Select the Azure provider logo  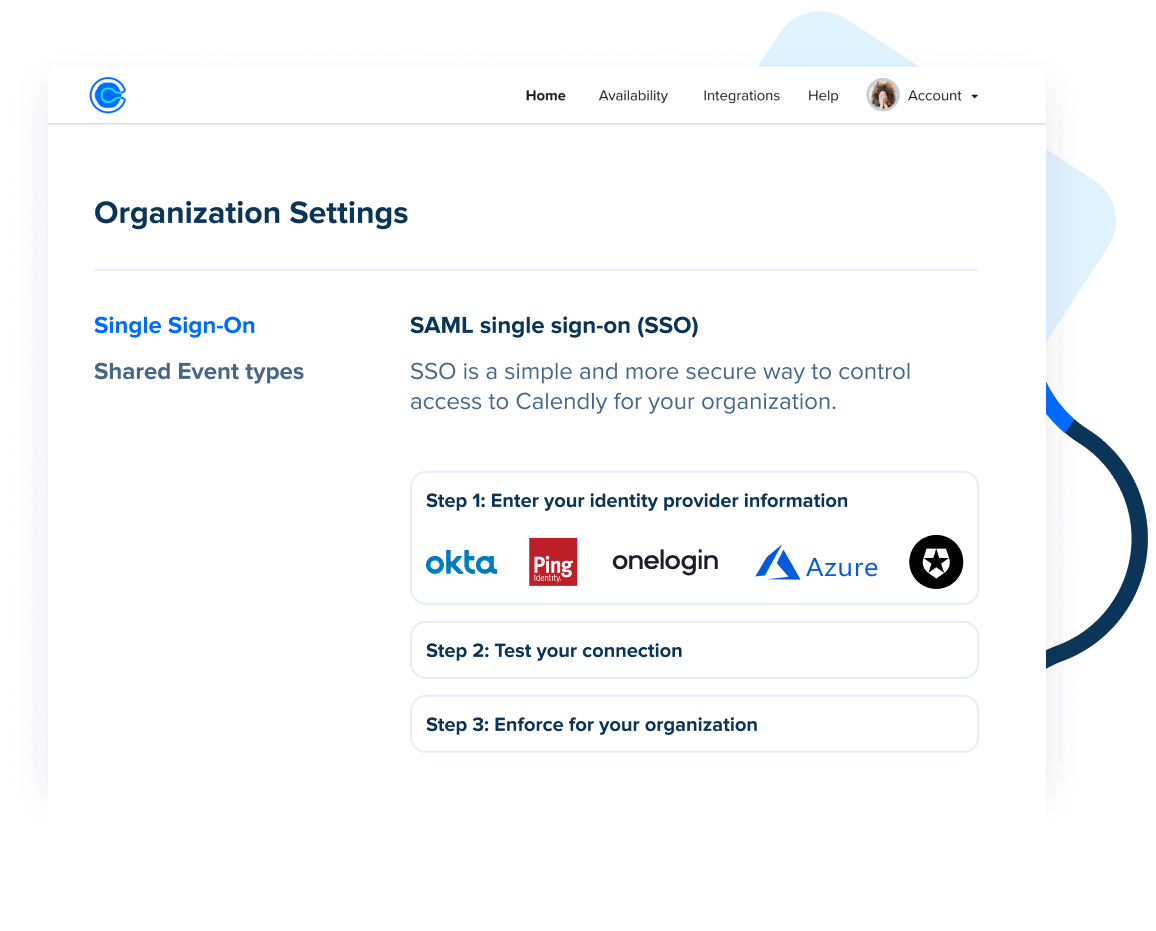pyautogui.click(x=817, y=563)
